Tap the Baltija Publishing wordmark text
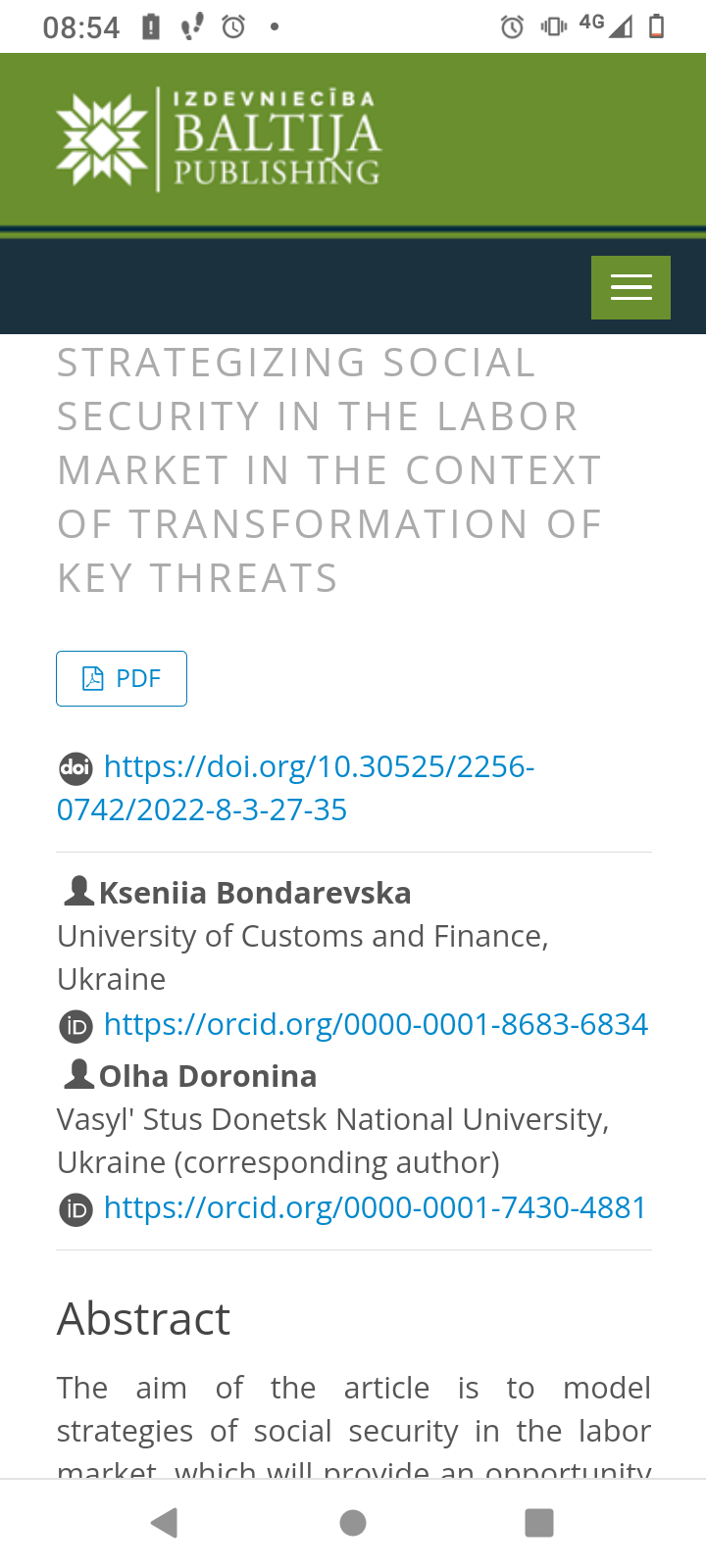706x1568 pixels. point(277,139)
